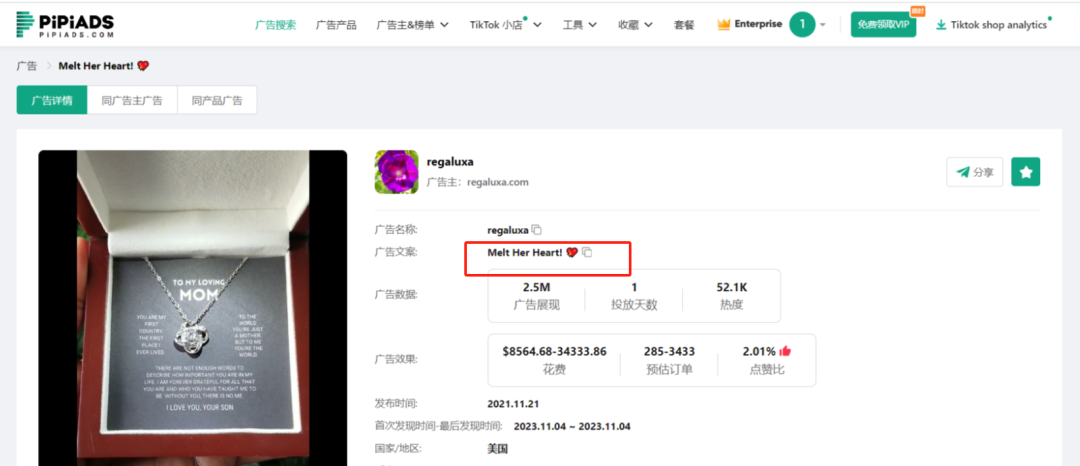Click the like ratio thumbs-up icon
The width and height of the screenshot is (1080, 466).
[785, 351]
